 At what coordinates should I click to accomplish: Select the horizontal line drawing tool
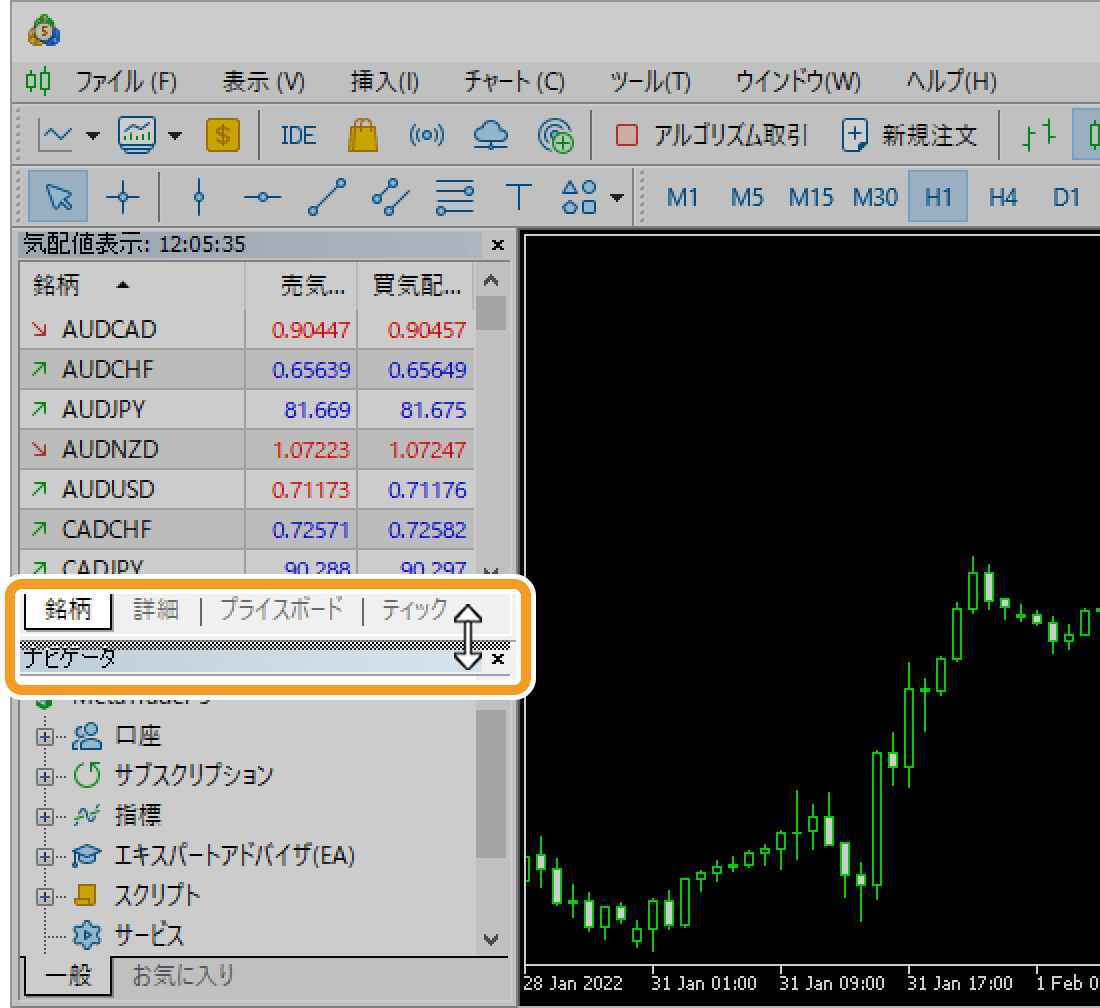click(263, 197)
